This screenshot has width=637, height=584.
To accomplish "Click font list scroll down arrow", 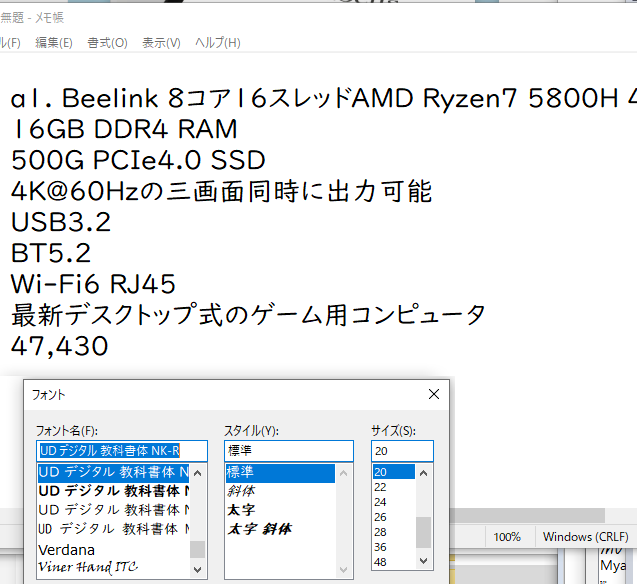I will (198, 569).
